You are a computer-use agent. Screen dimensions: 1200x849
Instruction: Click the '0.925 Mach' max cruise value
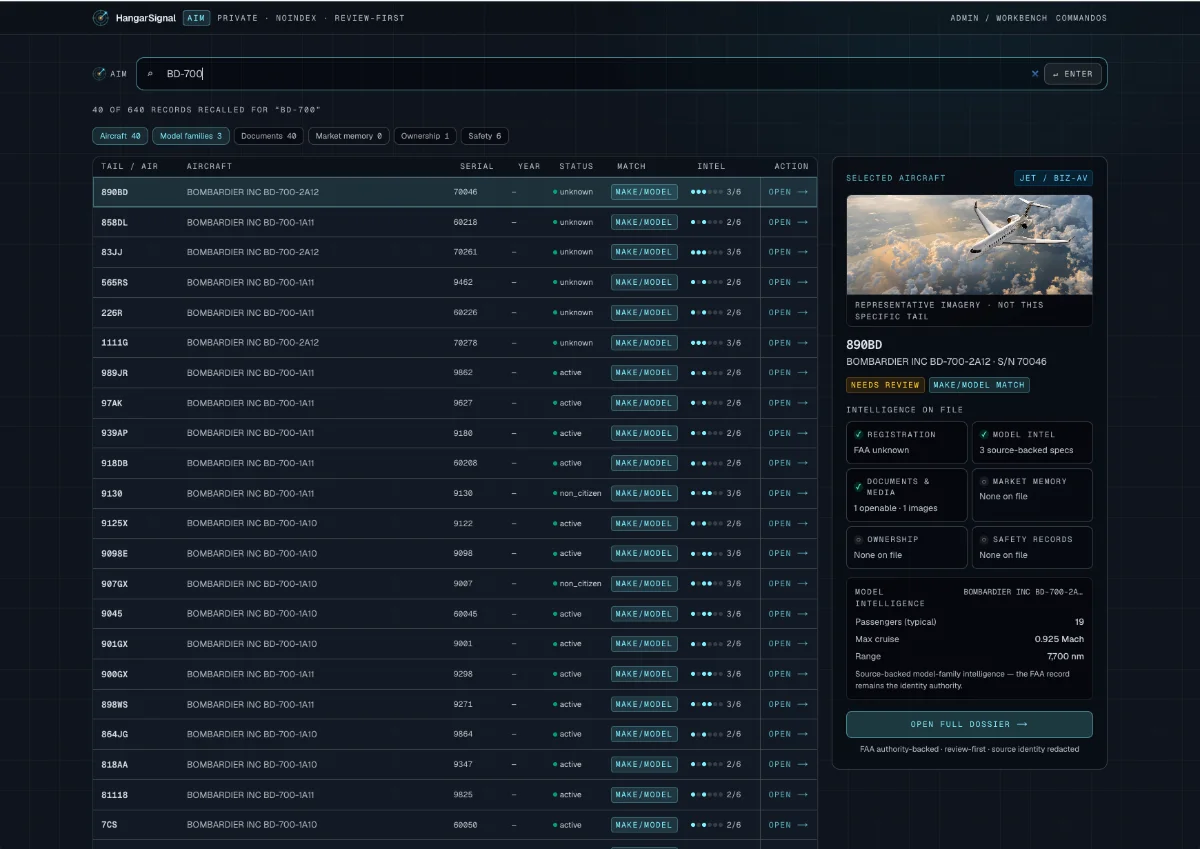pos(1059,639)
